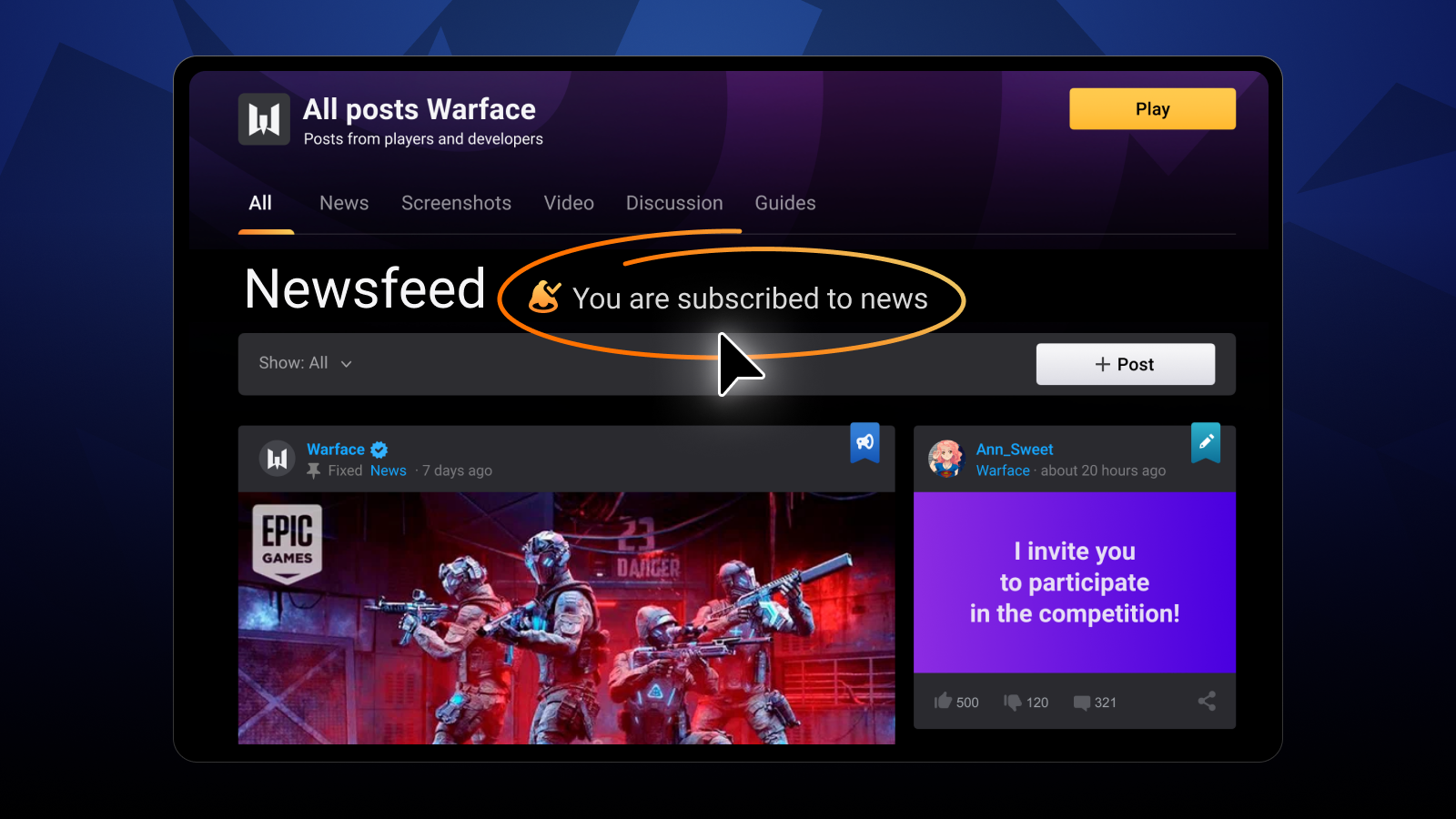This screenshot has width=1456, height=819.
Task: Click the '7 days ago' timestamp
Action: point(457,470)
